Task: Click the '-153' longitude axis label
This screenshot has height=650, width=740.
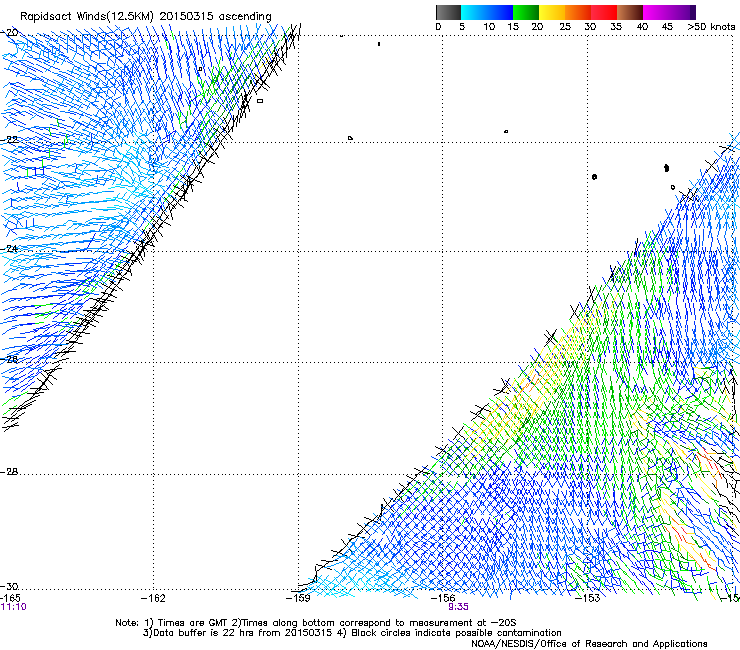Action: coord(588,598)
